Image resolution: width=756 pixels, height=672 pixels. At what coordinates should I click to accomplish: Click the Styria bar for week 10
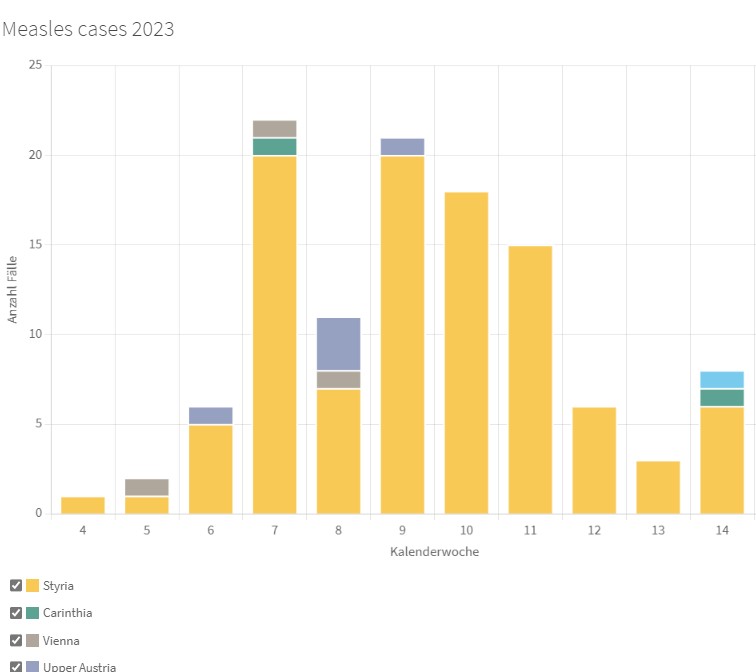coord(466,353)
